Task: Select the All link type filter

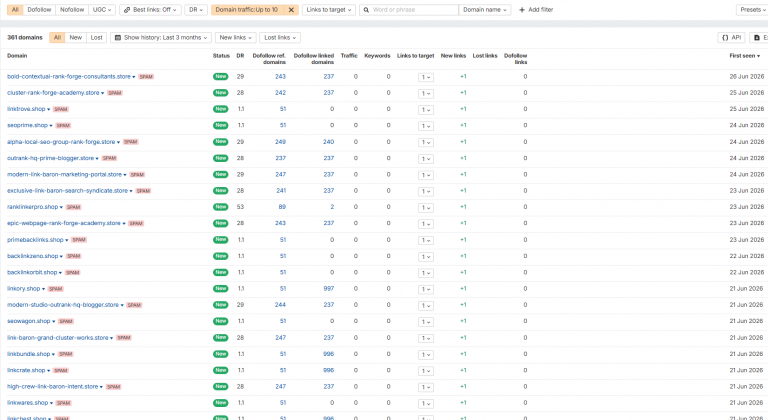Action: coord(15,10)
